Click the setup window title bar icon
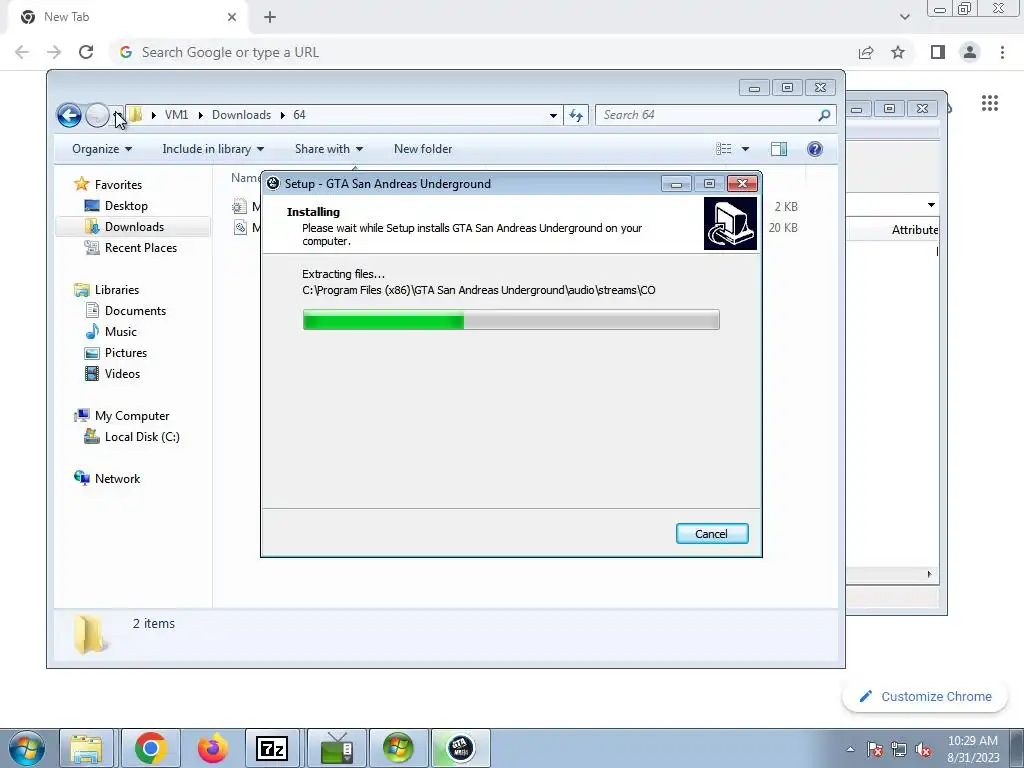This screenshot has width=1024, height=768. (x=274, y=184)
